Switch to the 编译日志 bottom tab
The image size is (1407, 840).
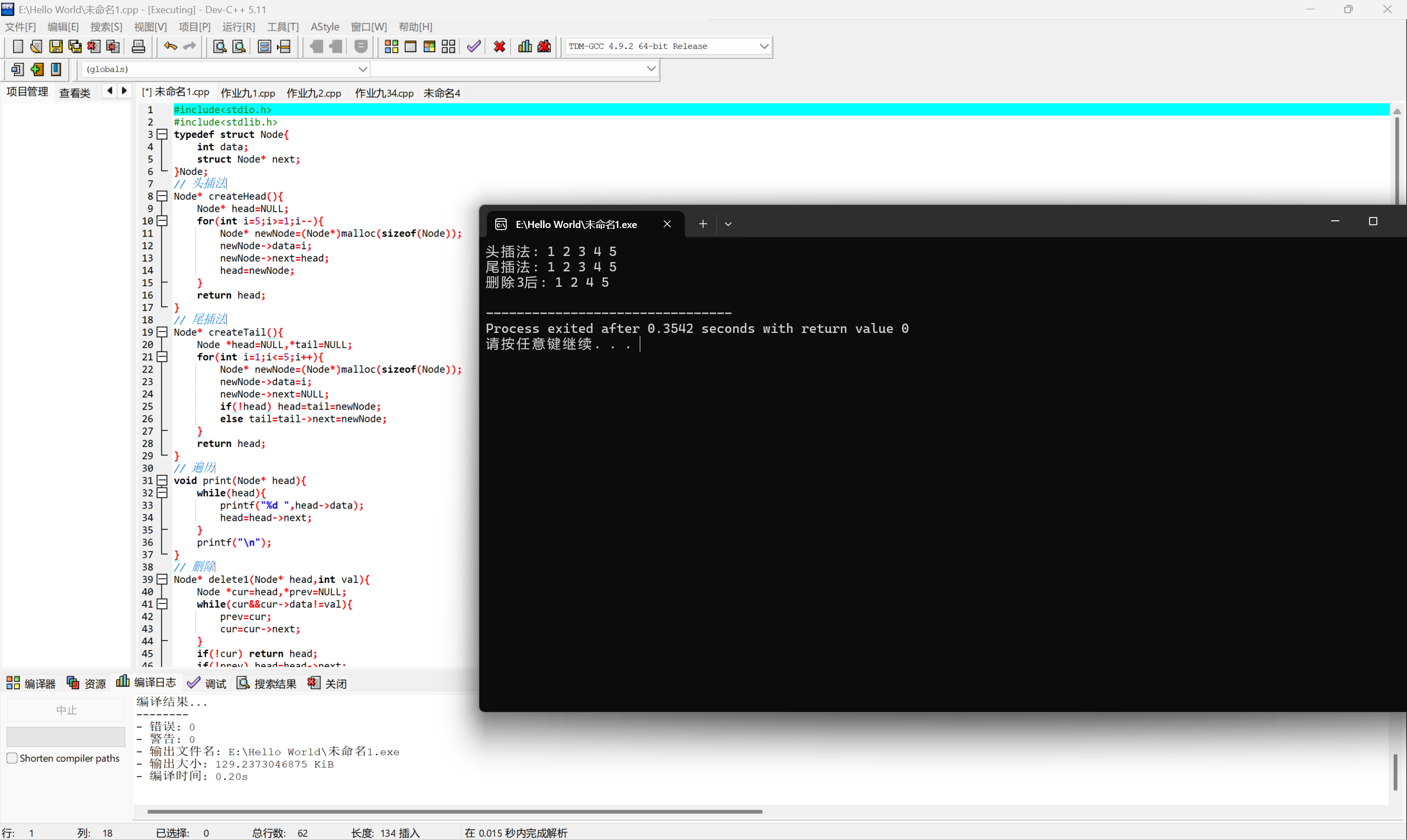click(x=147, y=683)
